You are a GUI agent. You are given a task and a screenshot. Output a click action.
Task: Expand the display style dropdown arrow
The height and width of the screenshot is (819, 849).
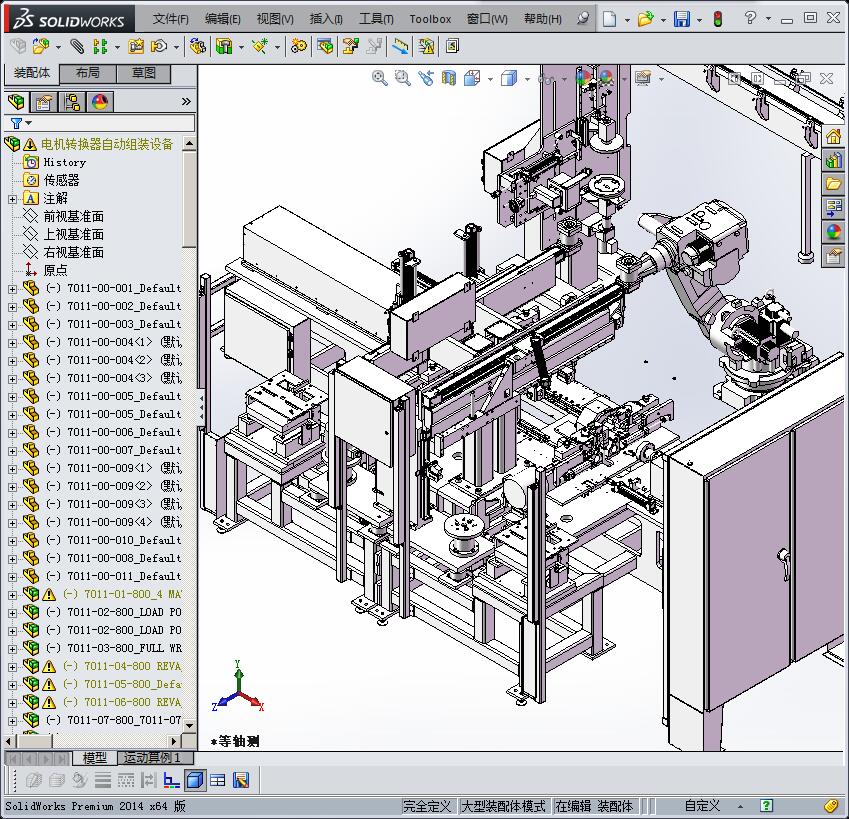(x=528, y=77)
